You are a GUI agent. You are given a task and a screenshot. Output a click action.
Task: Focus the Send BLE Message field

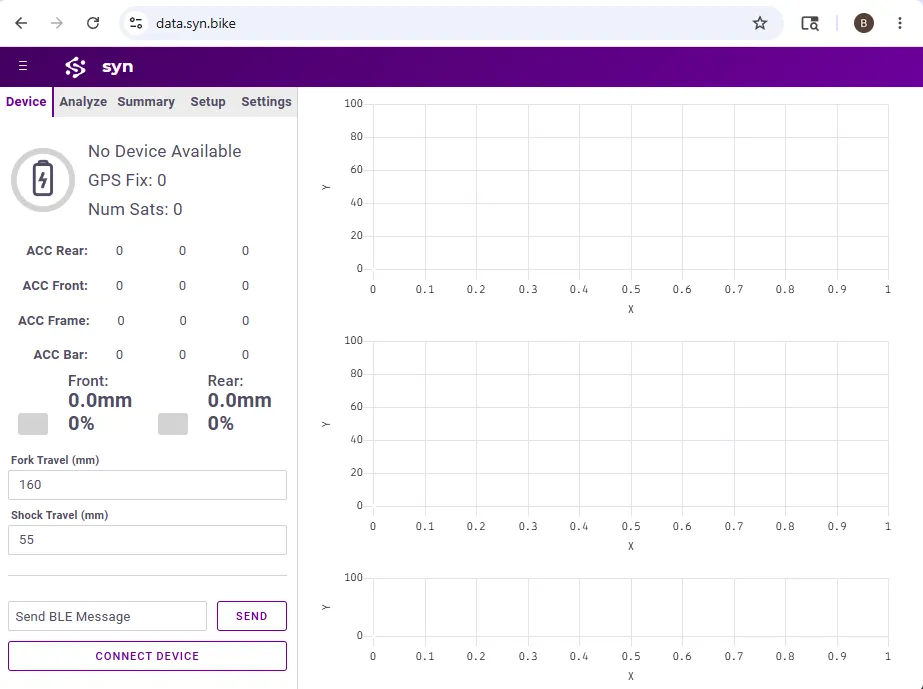coord(107,616)
